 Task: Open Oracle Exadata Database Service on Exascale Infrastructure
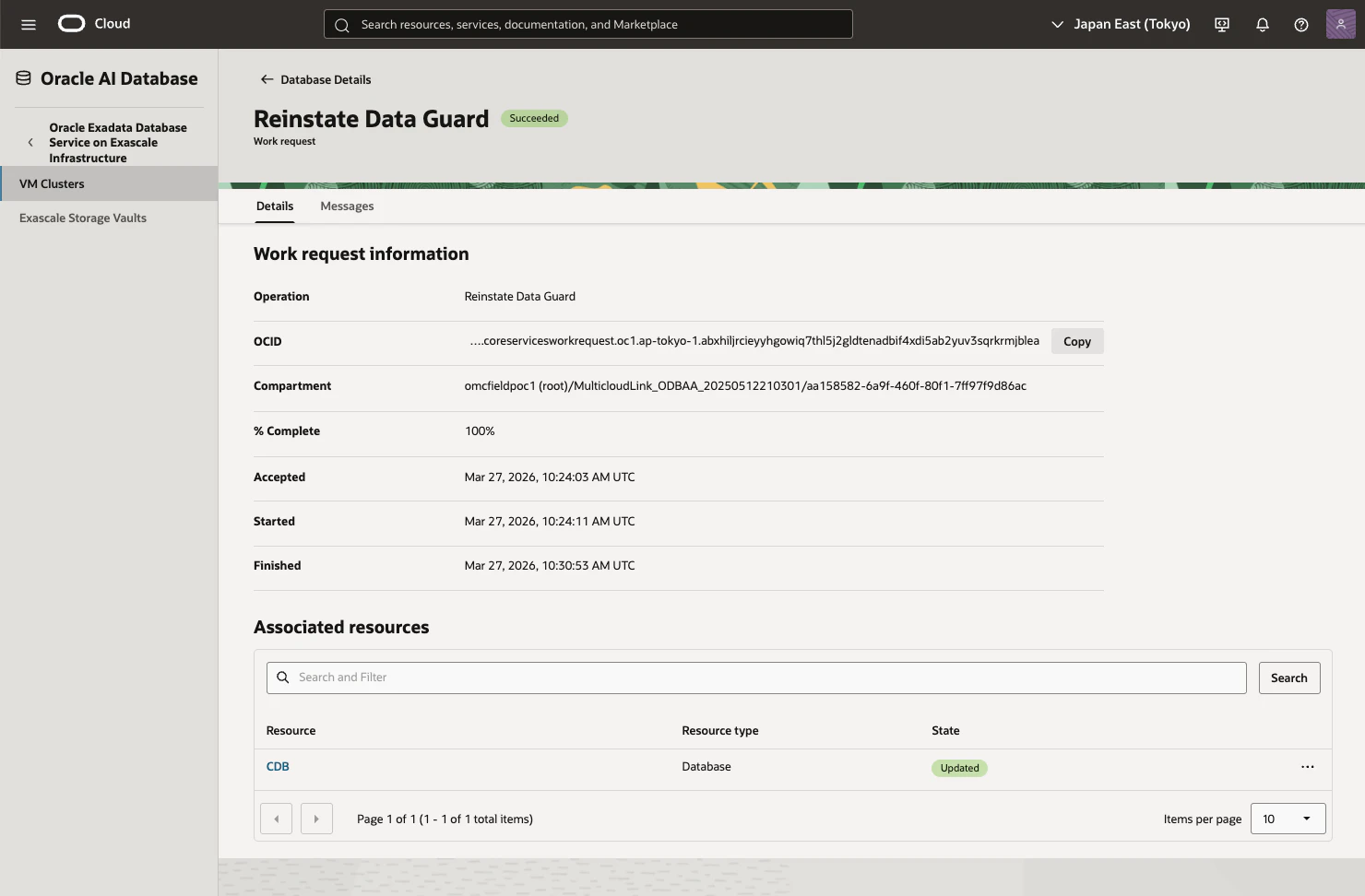click(x=118, y=143)
